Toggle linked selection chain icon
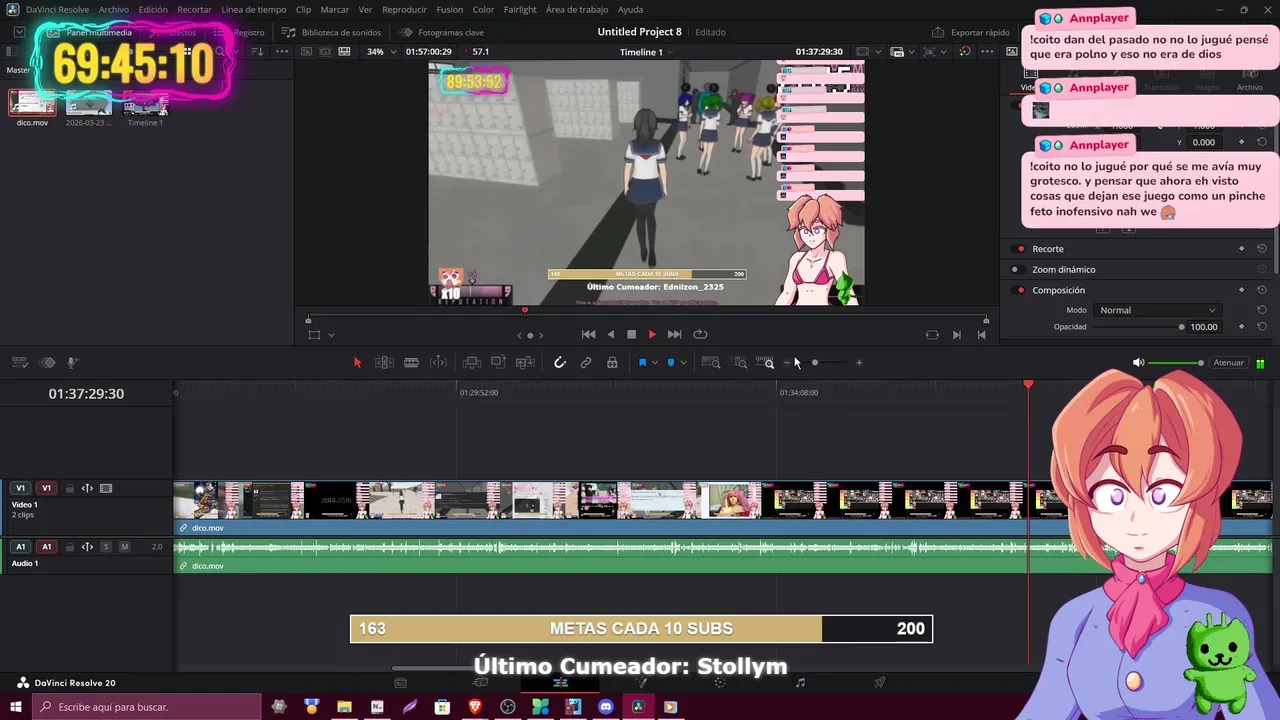The width and height of the screenshot is (1280, 720). [586, 363]
